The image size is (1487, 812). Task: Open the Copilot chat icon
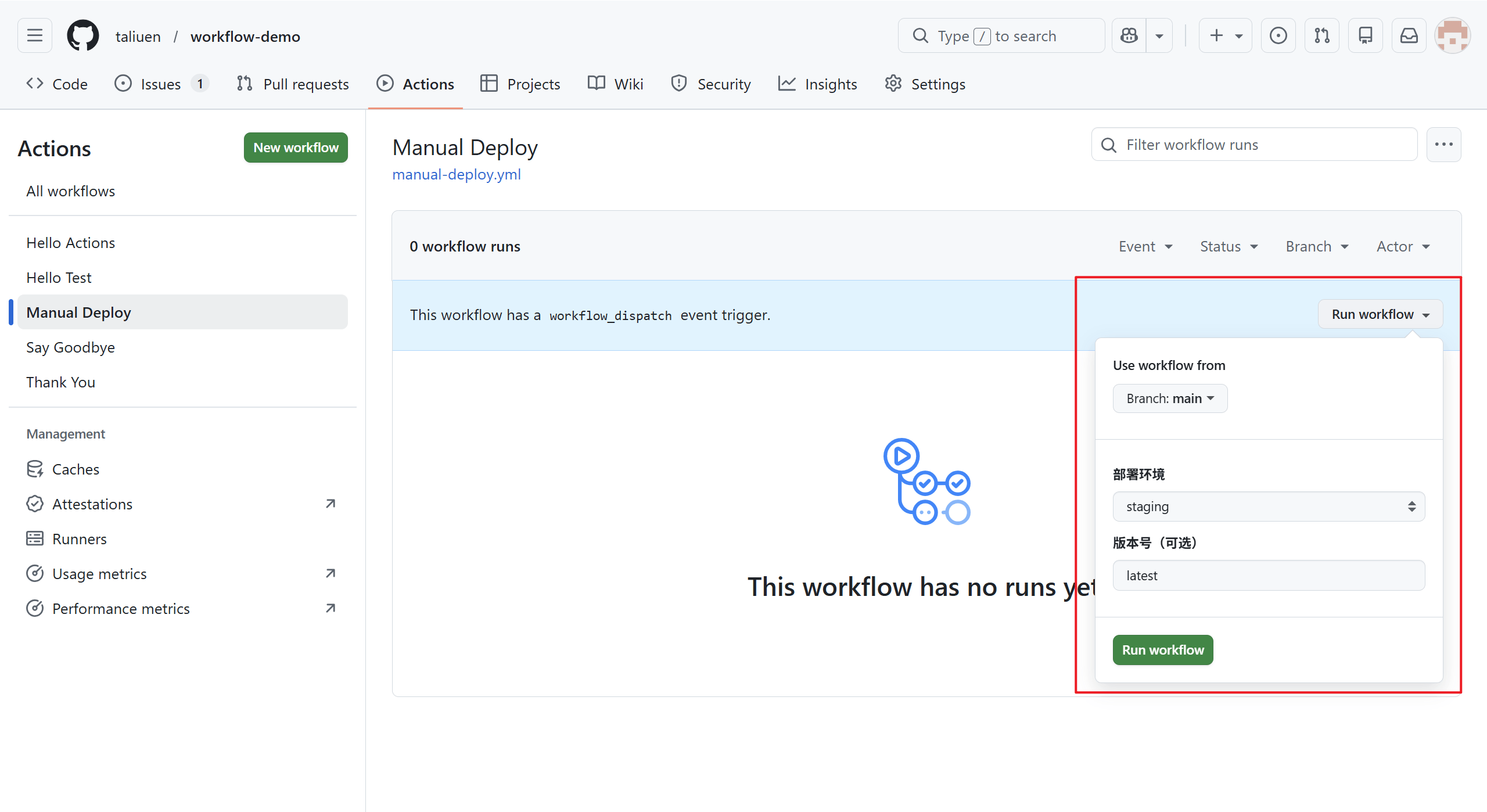pyautogui.click(x=1129, y=36)
